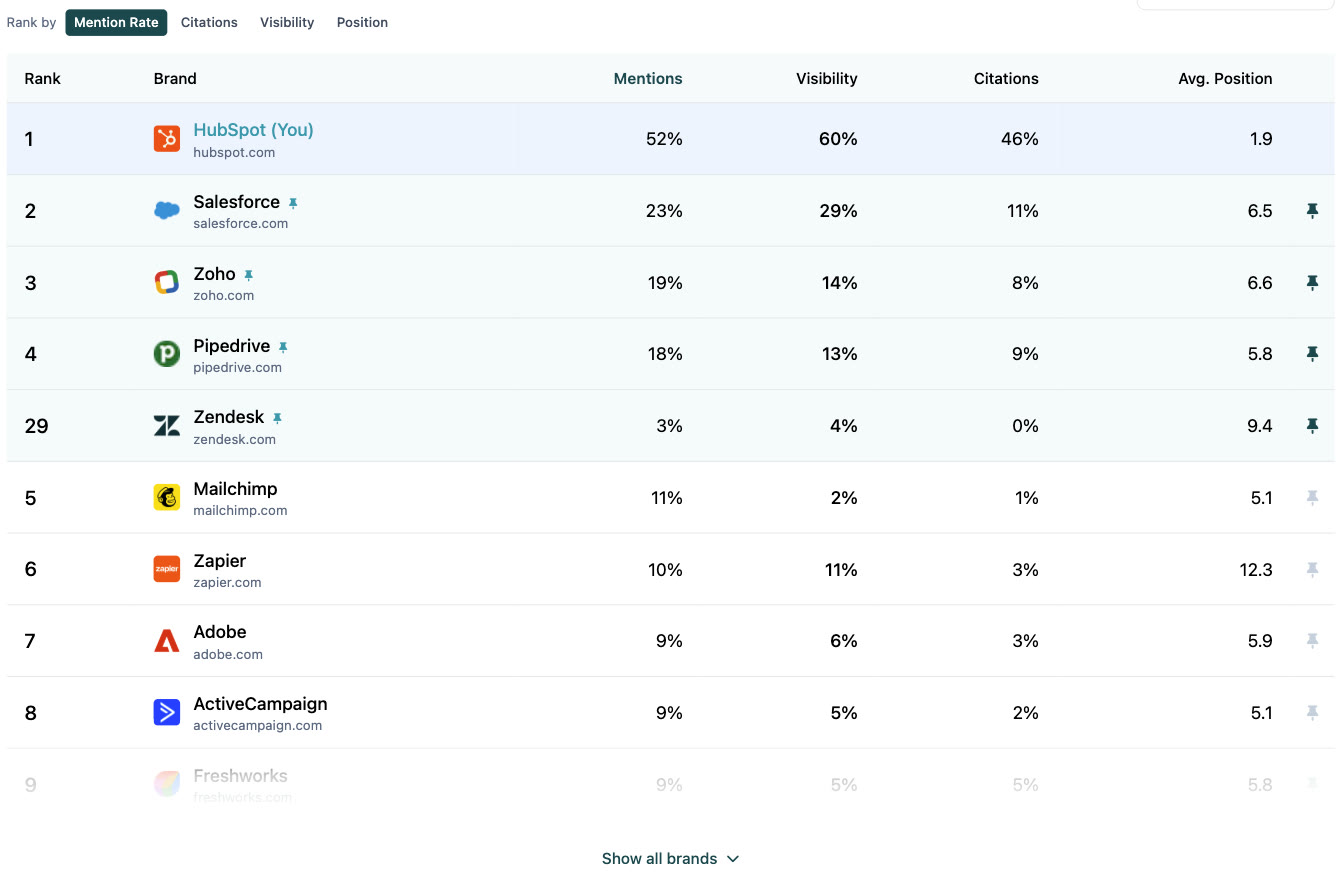
Task: Unpin Pipedrive using row-end pin
Action: coord(1313,354)
